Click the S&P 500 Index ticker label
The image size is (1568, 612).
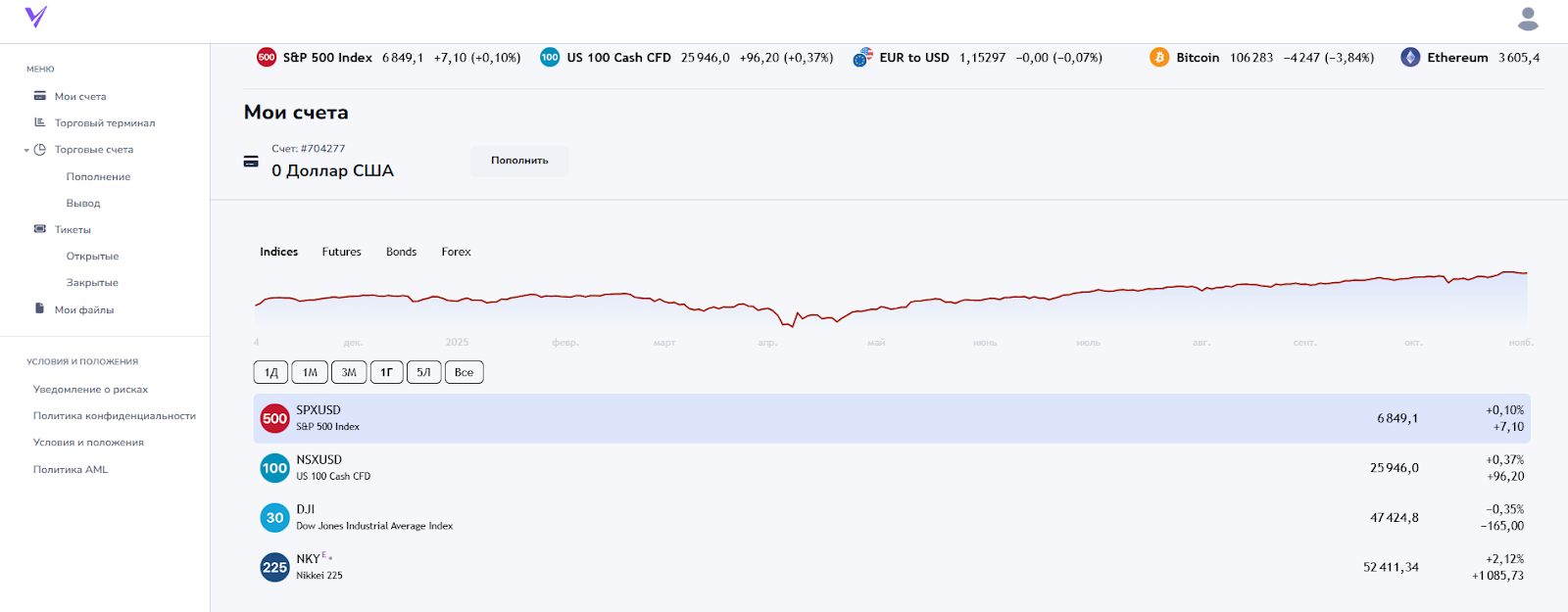[x=327, y=58]
